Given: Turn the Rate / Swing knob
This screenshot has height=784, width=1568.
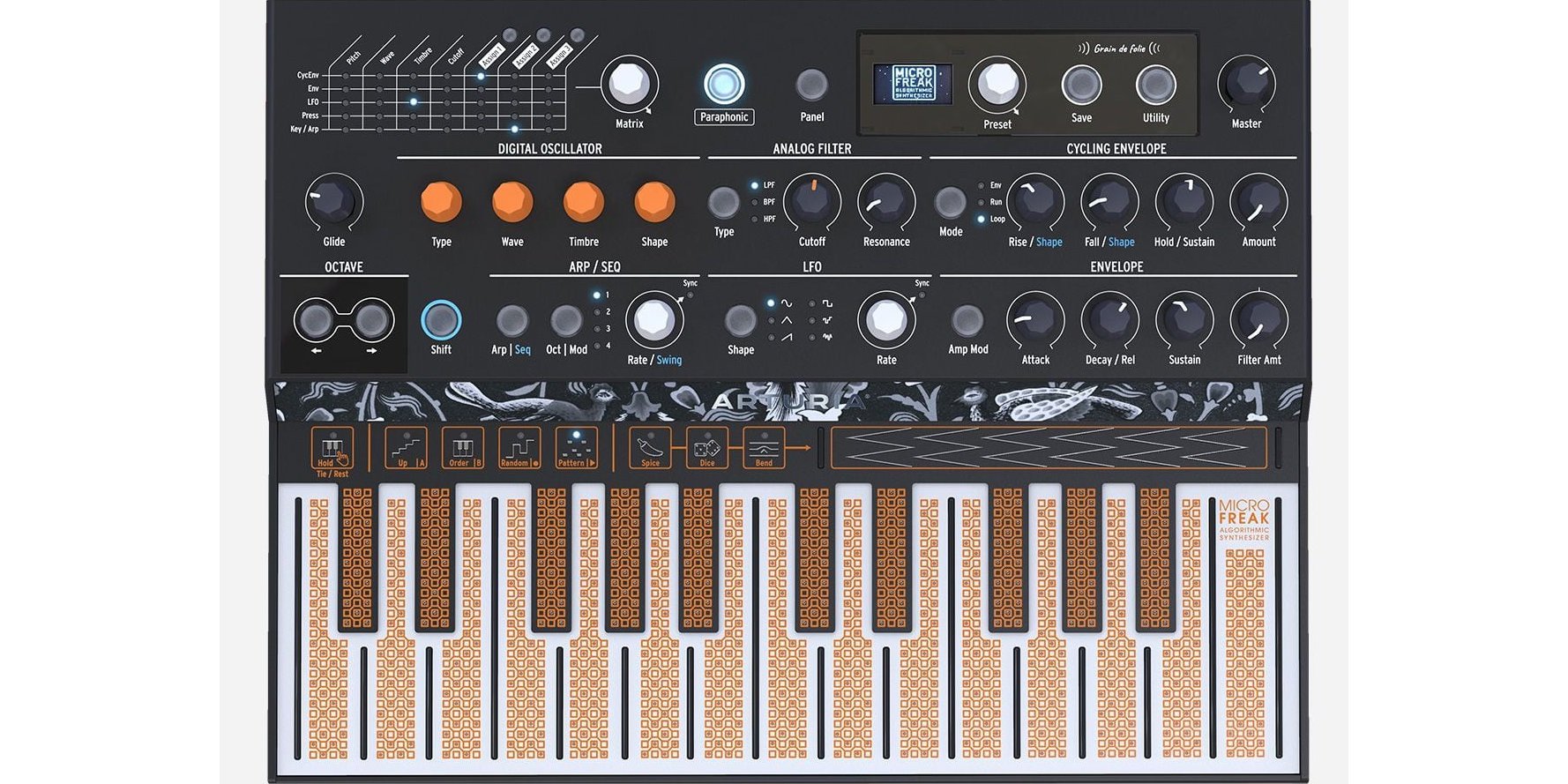Looking at the screenshot, I should tap(654, 320).
